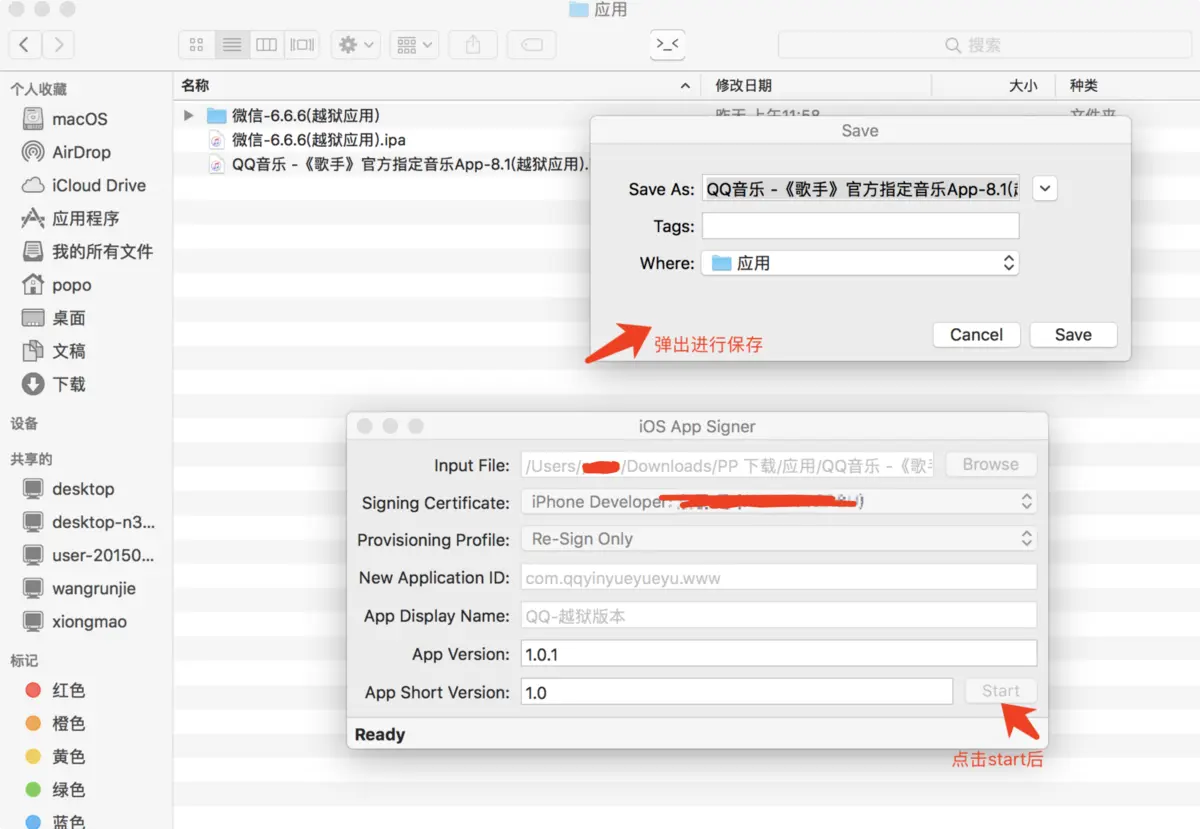Click the Tags field in Save dialog
Image resolution: width=1200 pixels, height=829 pixels.
tap(861, 226)
